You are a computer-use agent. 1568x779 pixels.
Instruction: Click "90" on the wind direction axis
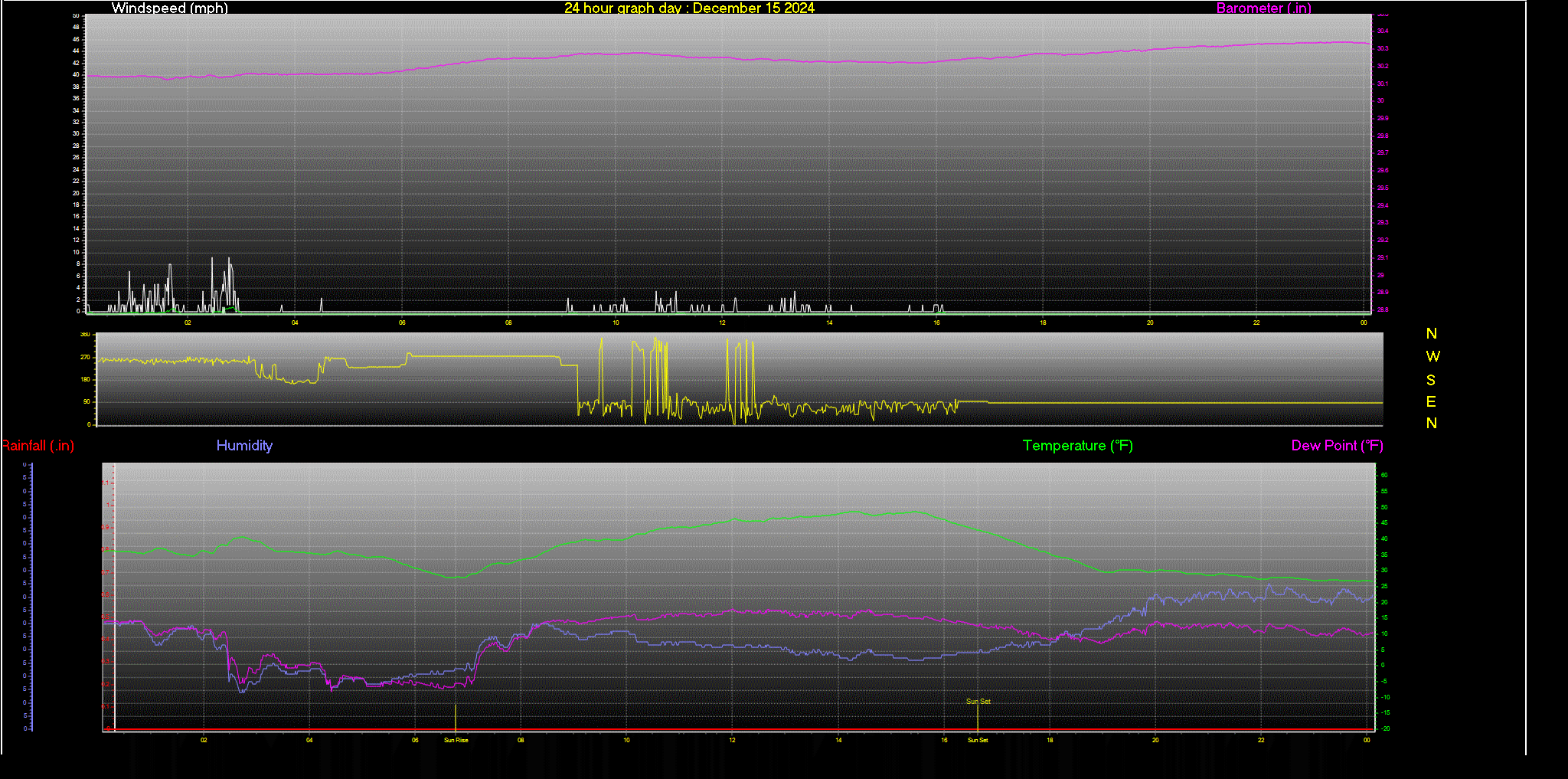tap(87, 401)
